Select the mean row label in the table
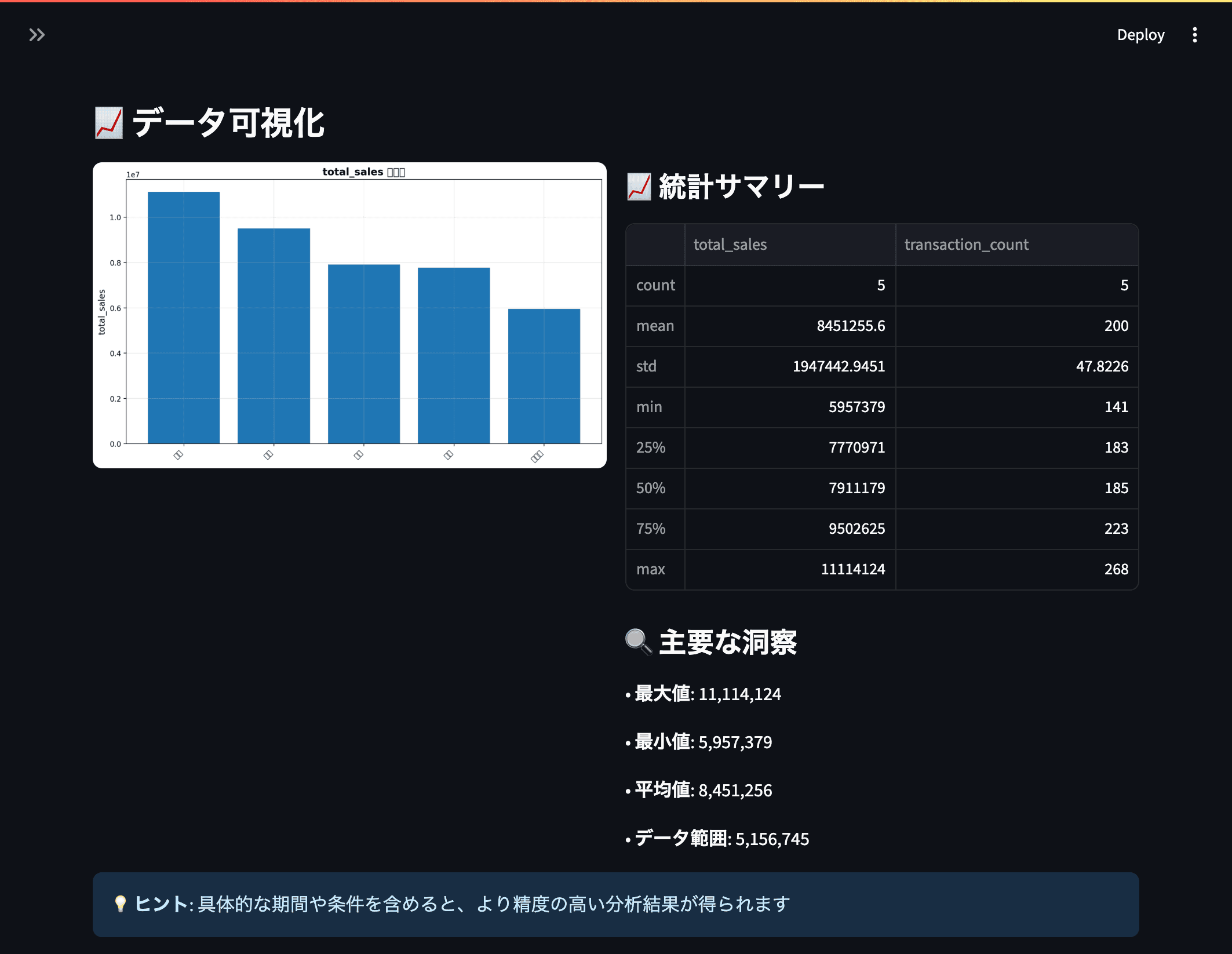The width and height of the screenshot is (1232, 954). click(x=654, y=326)
